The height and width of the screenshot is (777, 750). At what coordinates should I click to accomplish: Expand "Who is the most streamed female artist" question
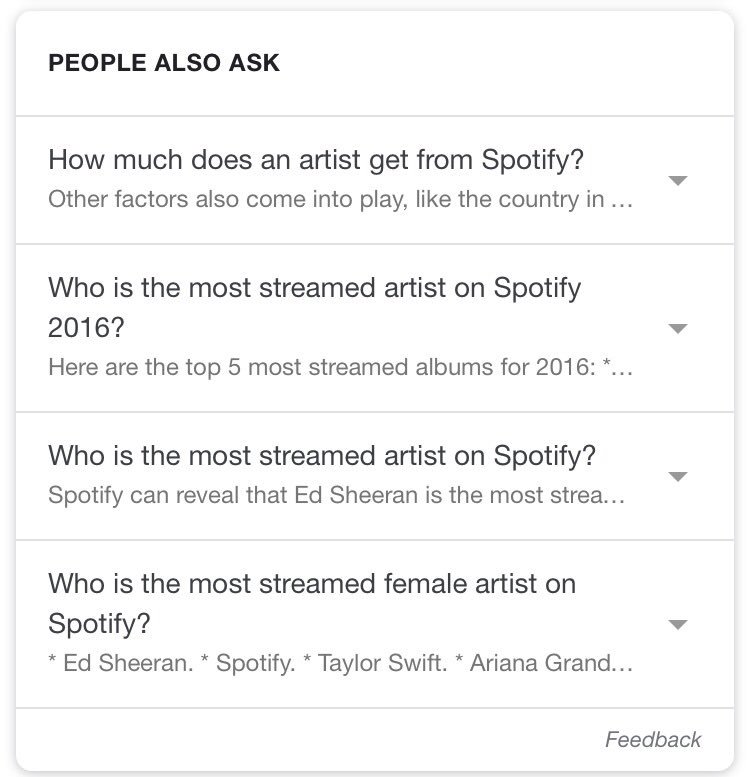311,584
